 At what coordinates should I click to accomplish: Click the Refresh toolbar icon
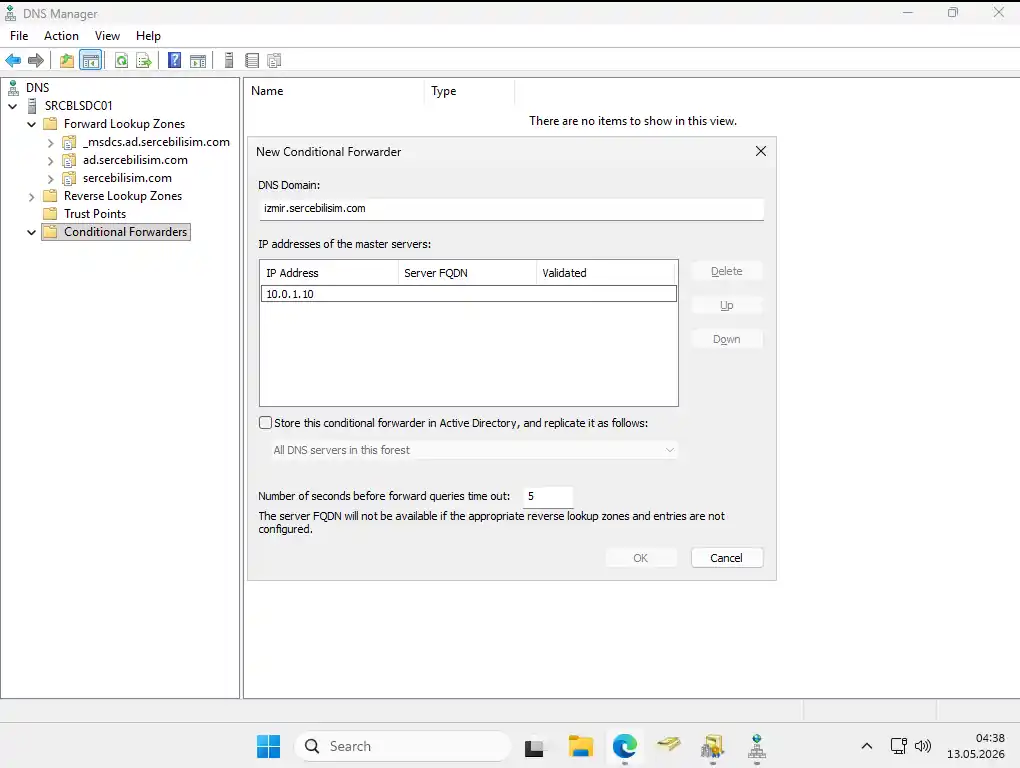pyautogui.click(x=121, y=60)
